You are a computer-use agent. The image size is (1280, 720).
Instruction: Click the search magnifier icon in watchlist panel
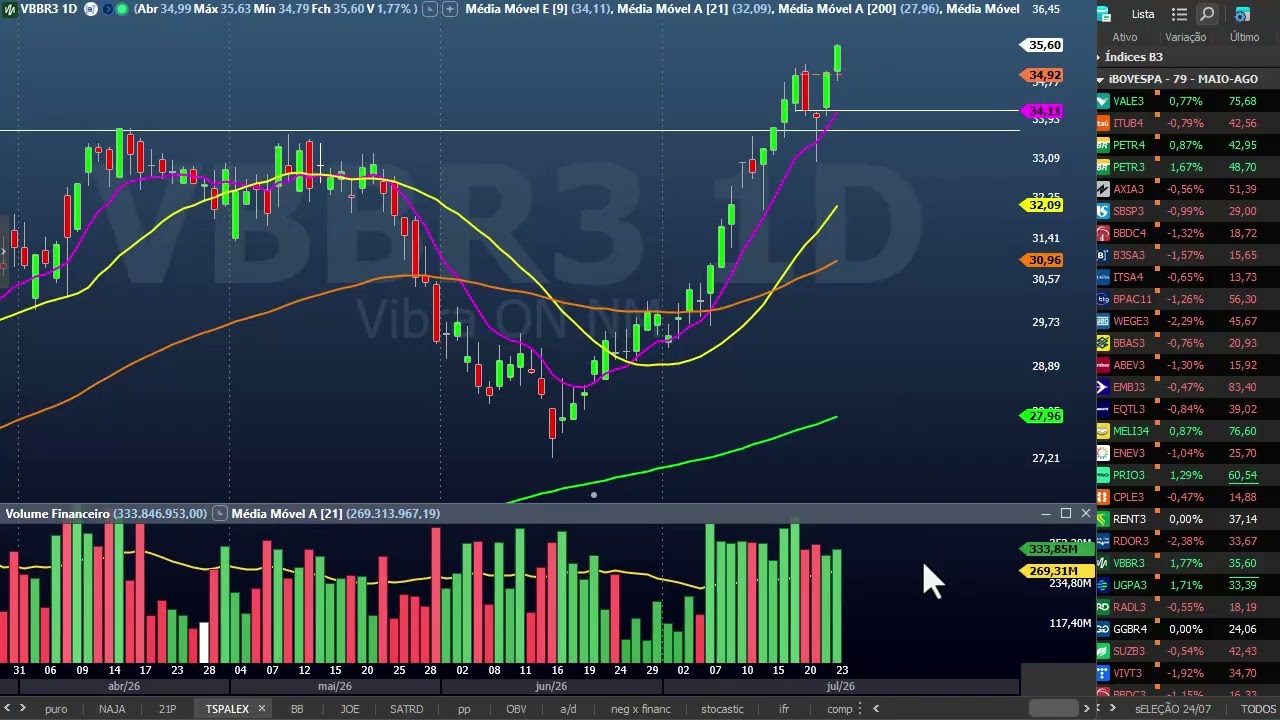click(x=1207, y=14)
